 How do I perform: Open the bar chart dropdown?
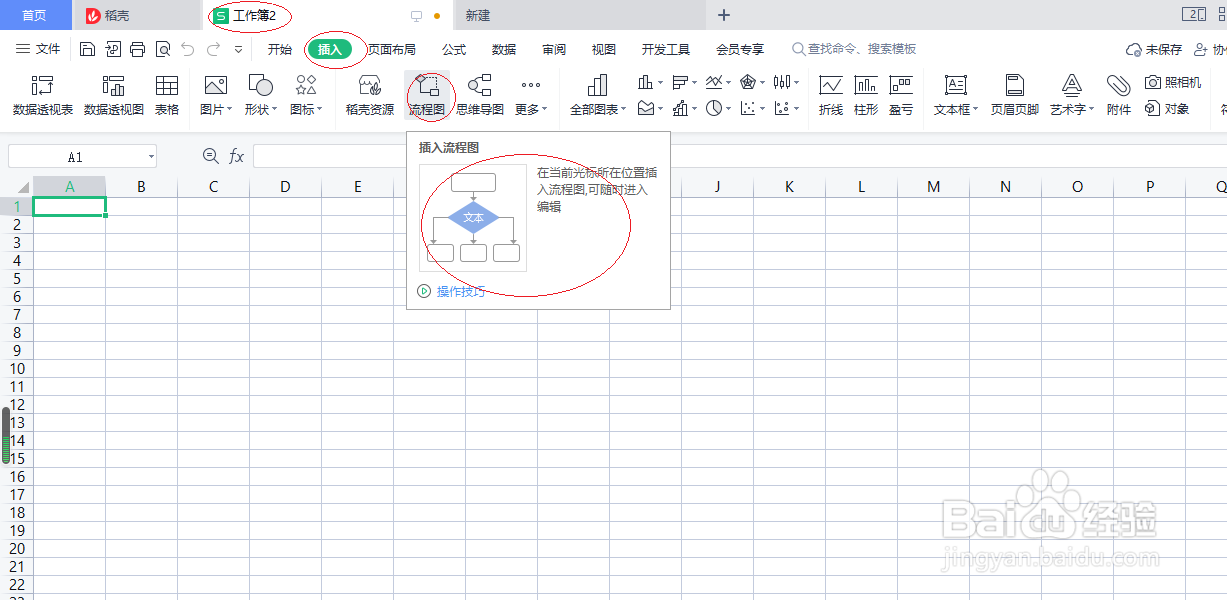(684, 82)
